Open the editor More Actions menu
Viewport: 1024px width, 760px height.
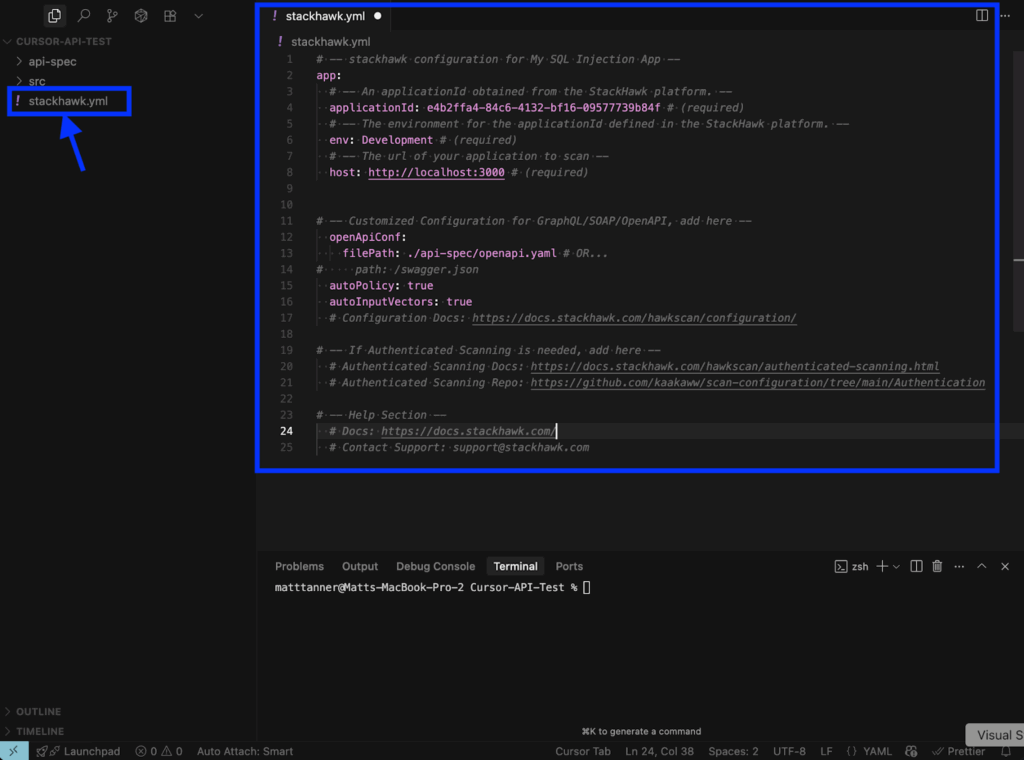click(x=1005, y=15)
